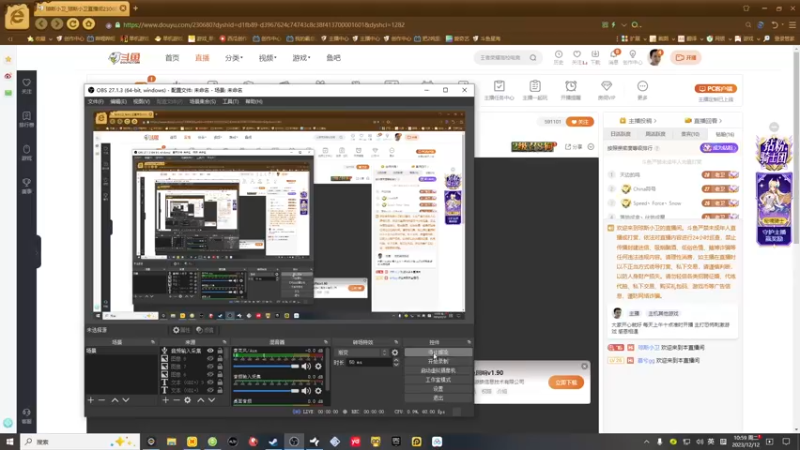Open the OBS Scene Collection menu
The image size is (800, 450).
coord(203,102)
